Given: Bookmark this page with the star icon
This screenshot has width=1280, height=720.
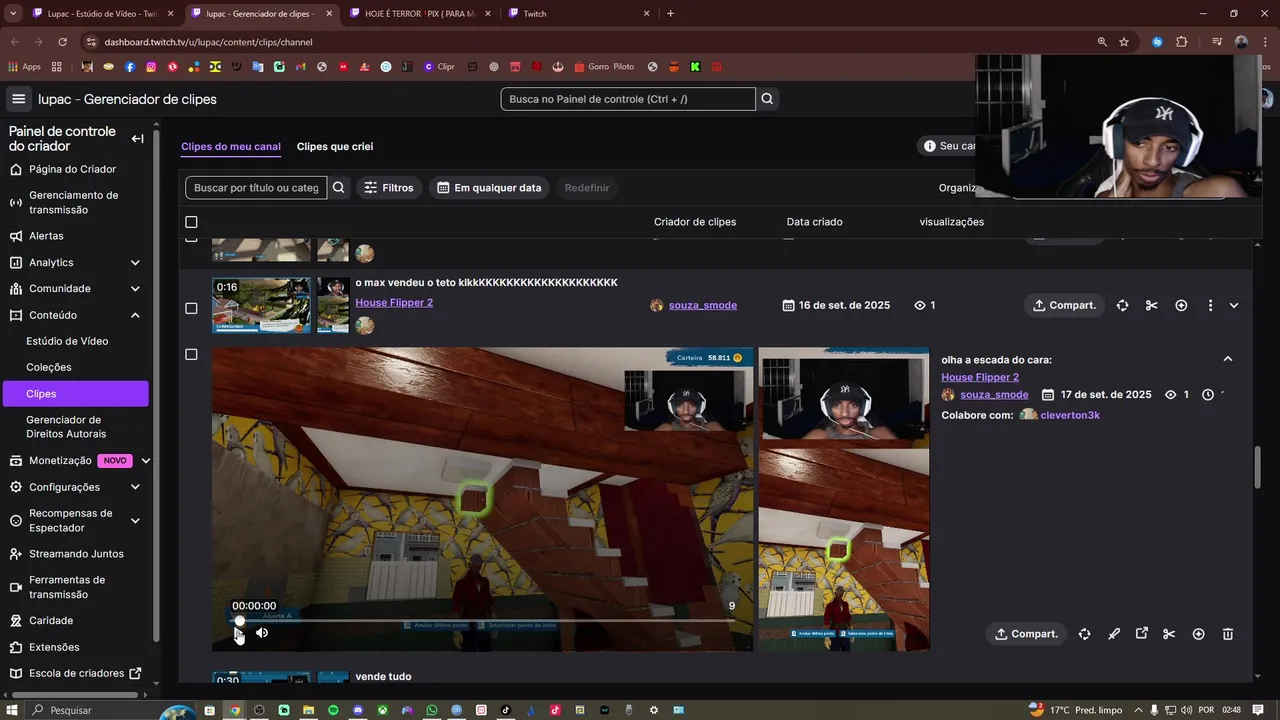Looking at the screenshot, I should [1124, 42].
